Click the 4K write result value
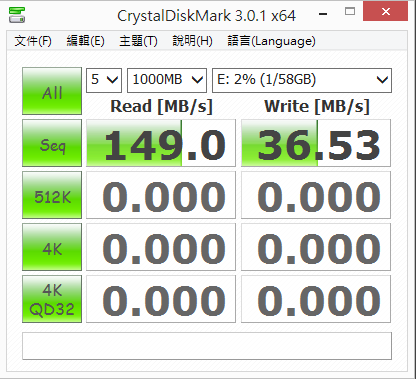Screen dimensions: 416x379 pos(316,247)
